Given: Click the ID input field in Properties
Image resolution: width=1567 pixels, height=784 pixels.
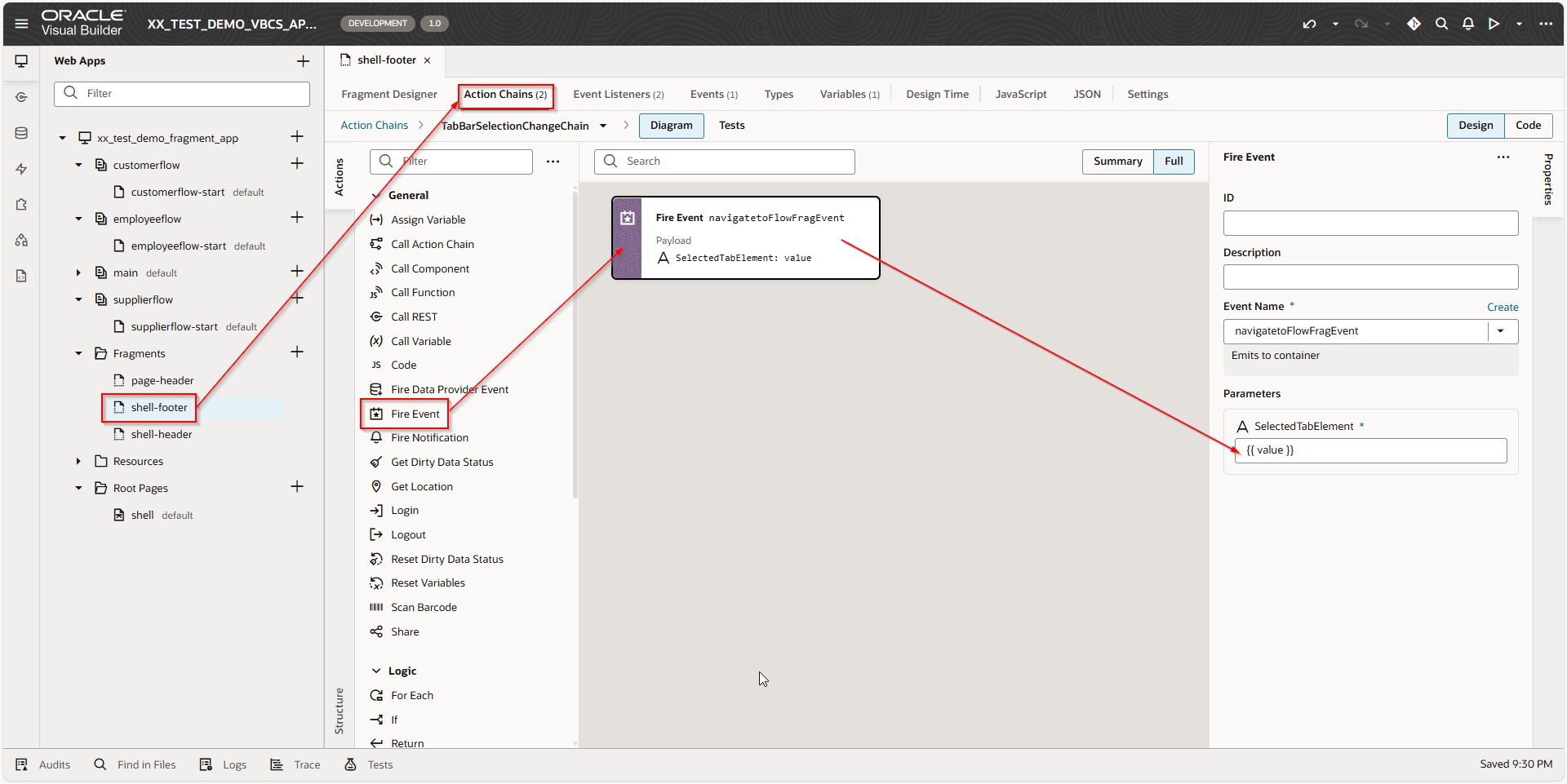Looking at the screenshot, I should click(1370, 223).
